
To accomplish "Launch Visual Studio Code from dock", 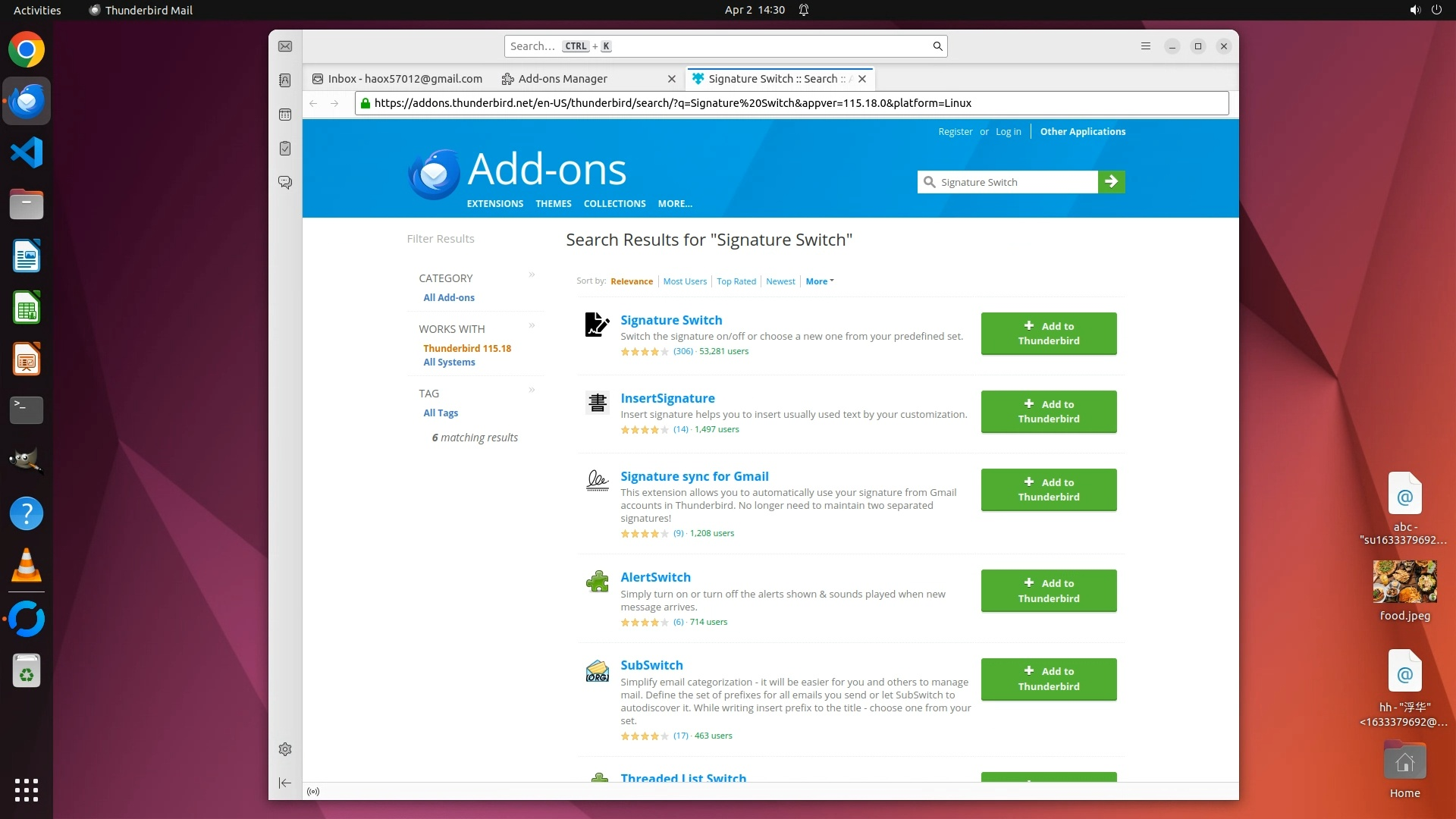I will pos(27,152).
